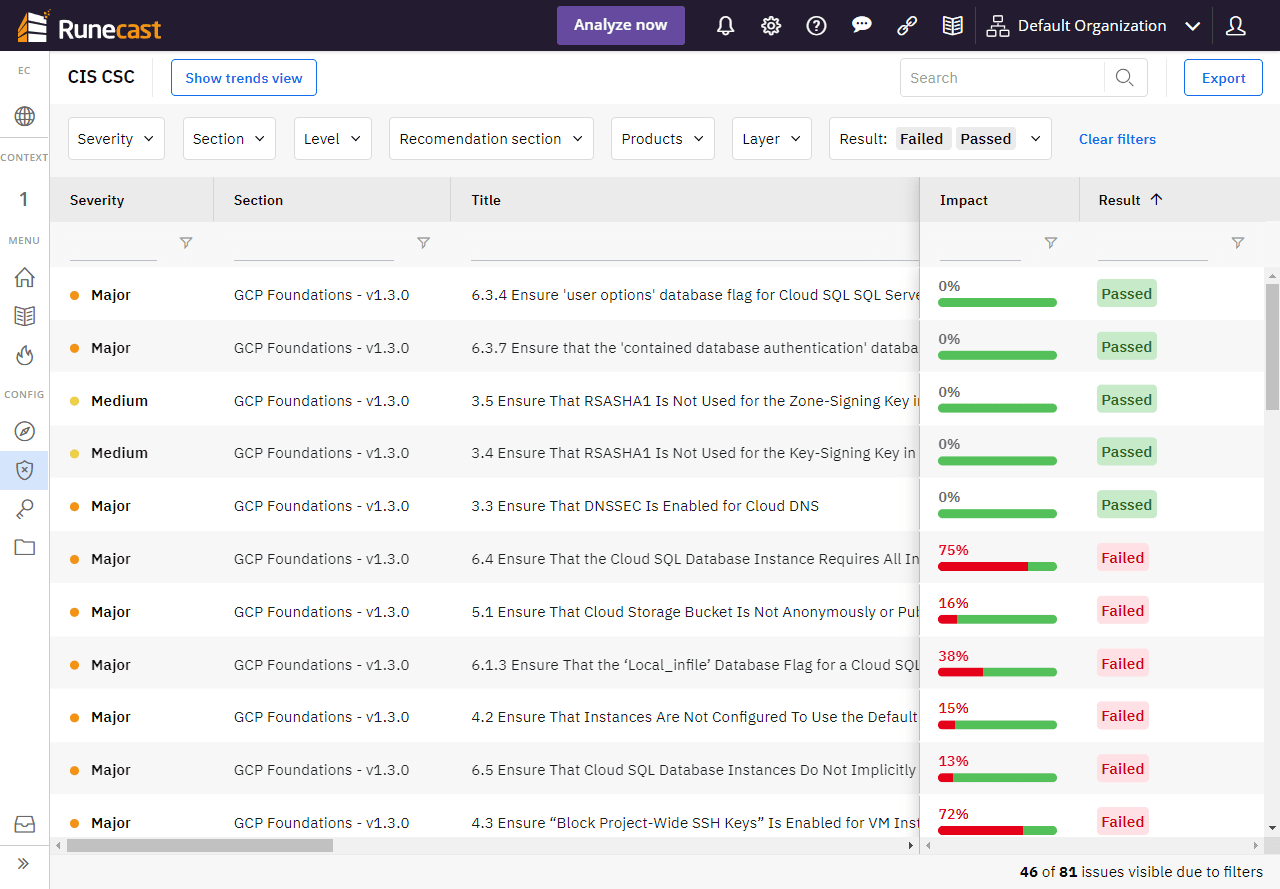This screenshot has height=889, width=1280.
Task: Open the key icon in sidebar
Action: [x=24, y=509]
